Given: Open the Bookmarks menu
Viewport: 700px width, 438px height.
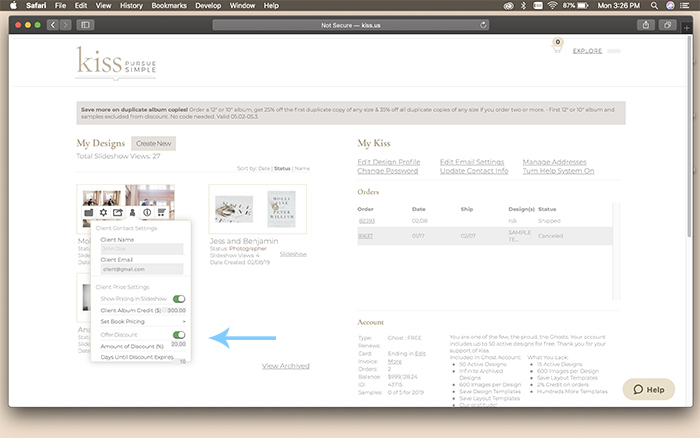Looking at the screenshot, I should point(169,5).
